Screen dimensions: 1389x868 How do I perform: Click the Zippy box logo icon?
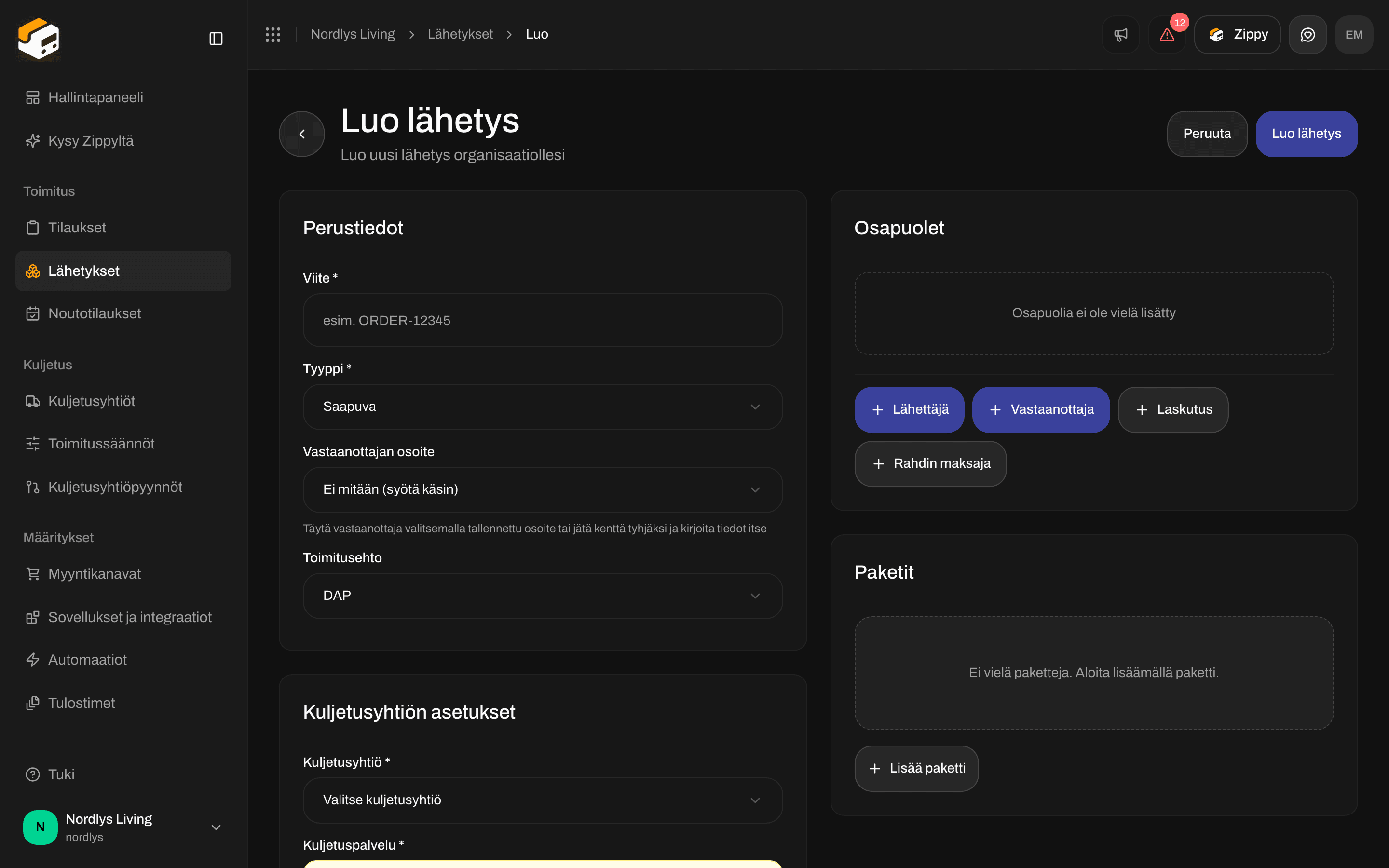[39, 39]
